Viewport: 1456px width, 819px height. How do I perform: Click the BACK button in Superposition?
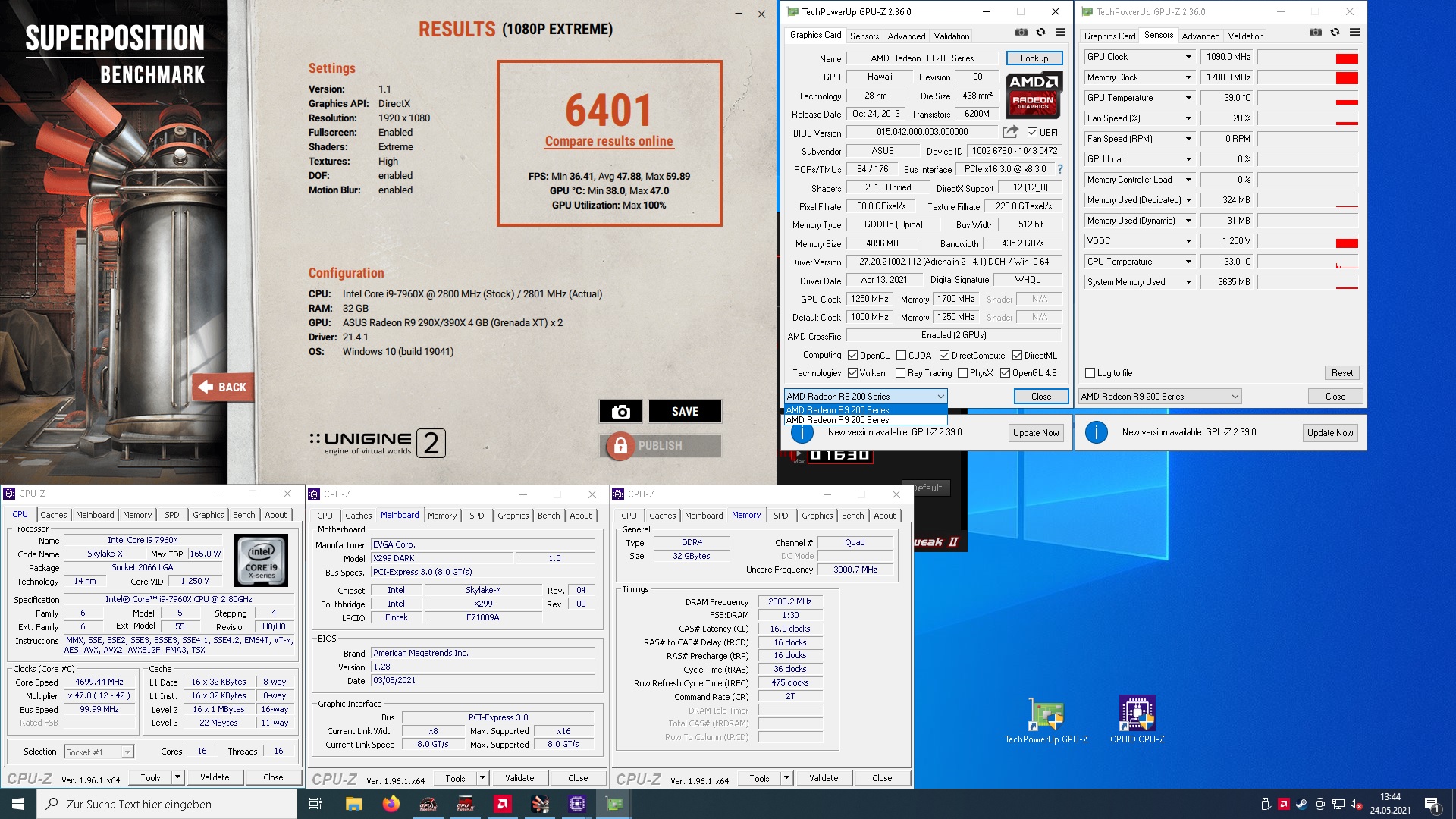tap(222, 388)
